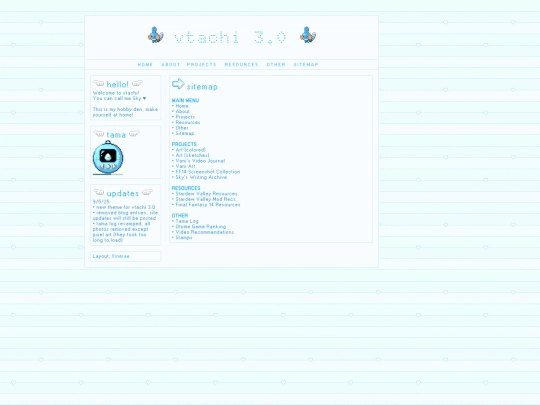The width and height of the screenshot is (540, 405).
Task: Click the sitemap page heading
Action: (202, 87)
